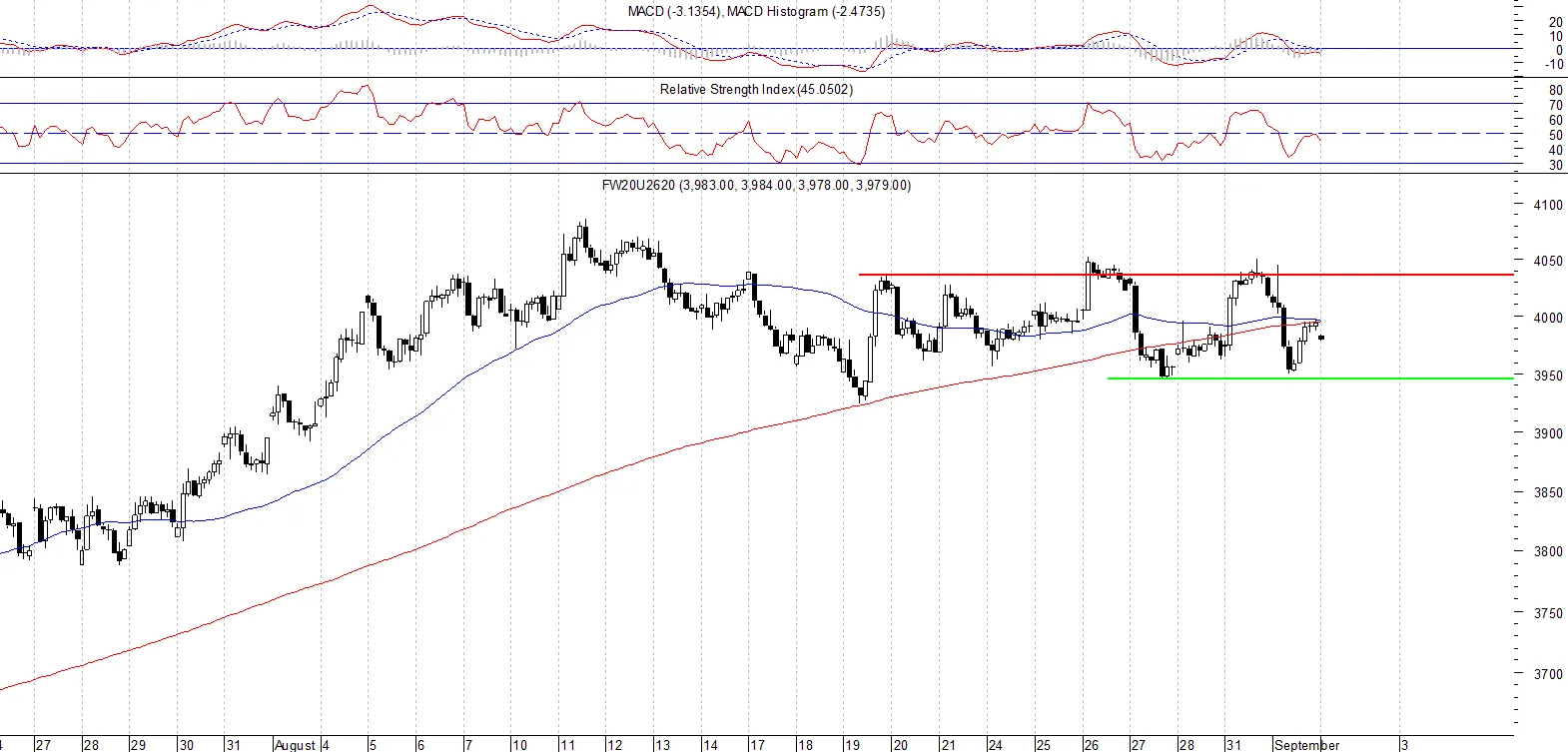Select date 19 on the time axis
The width and height of the screenshot is (1568, 752).
click(852, 745)
